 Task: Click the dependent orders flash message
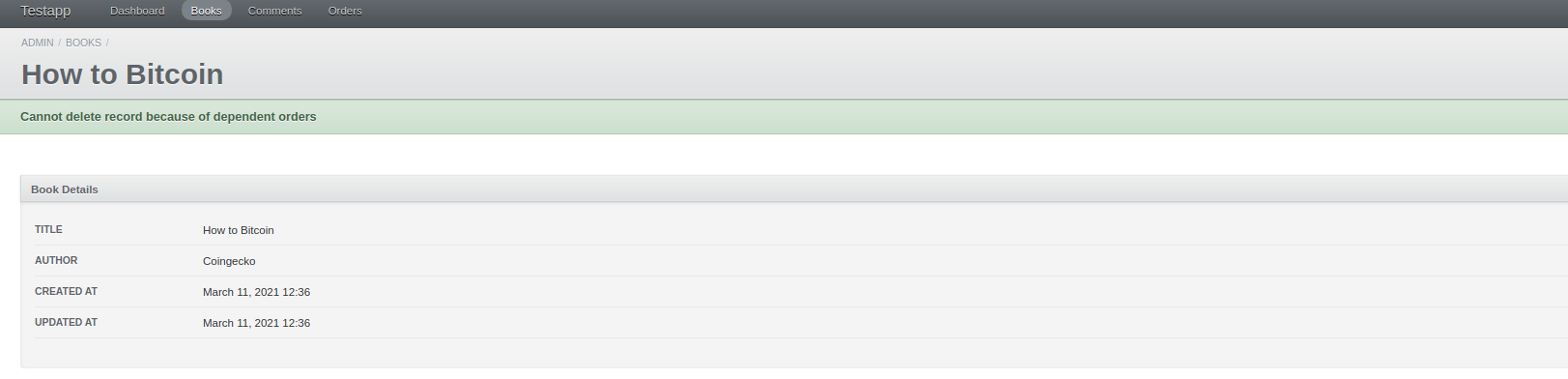click(x=168, y=117)
